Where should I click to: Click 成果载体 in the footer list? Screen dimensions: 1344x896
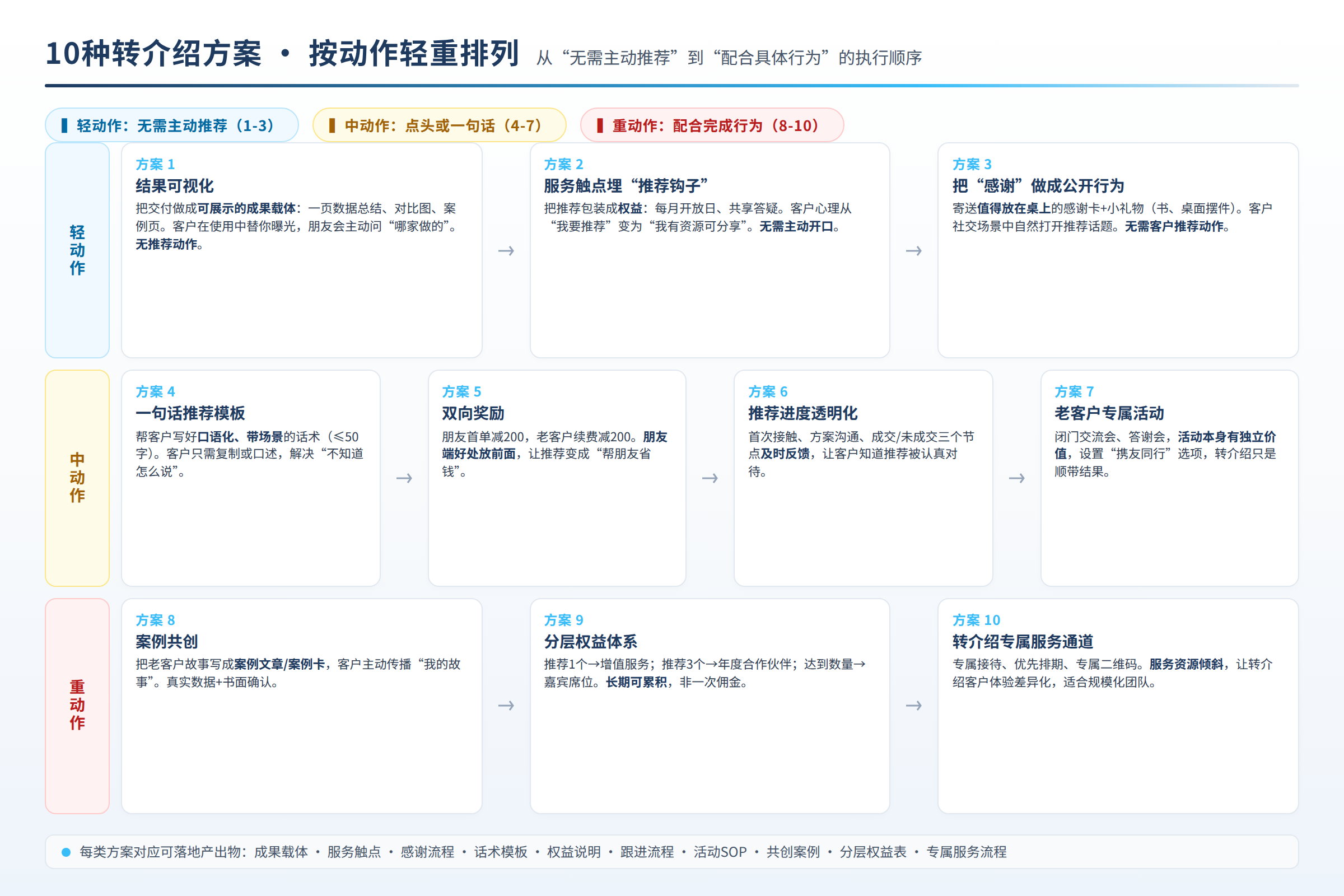tap(281, 852)
